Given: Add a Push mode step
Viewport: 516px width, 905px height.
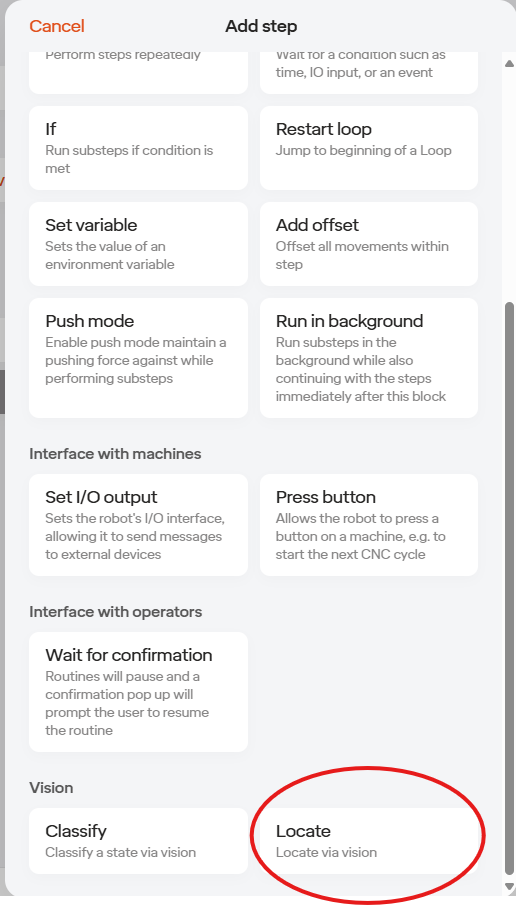Looking at the screenshot, I should pyautogui.click(x=139, y=358).
